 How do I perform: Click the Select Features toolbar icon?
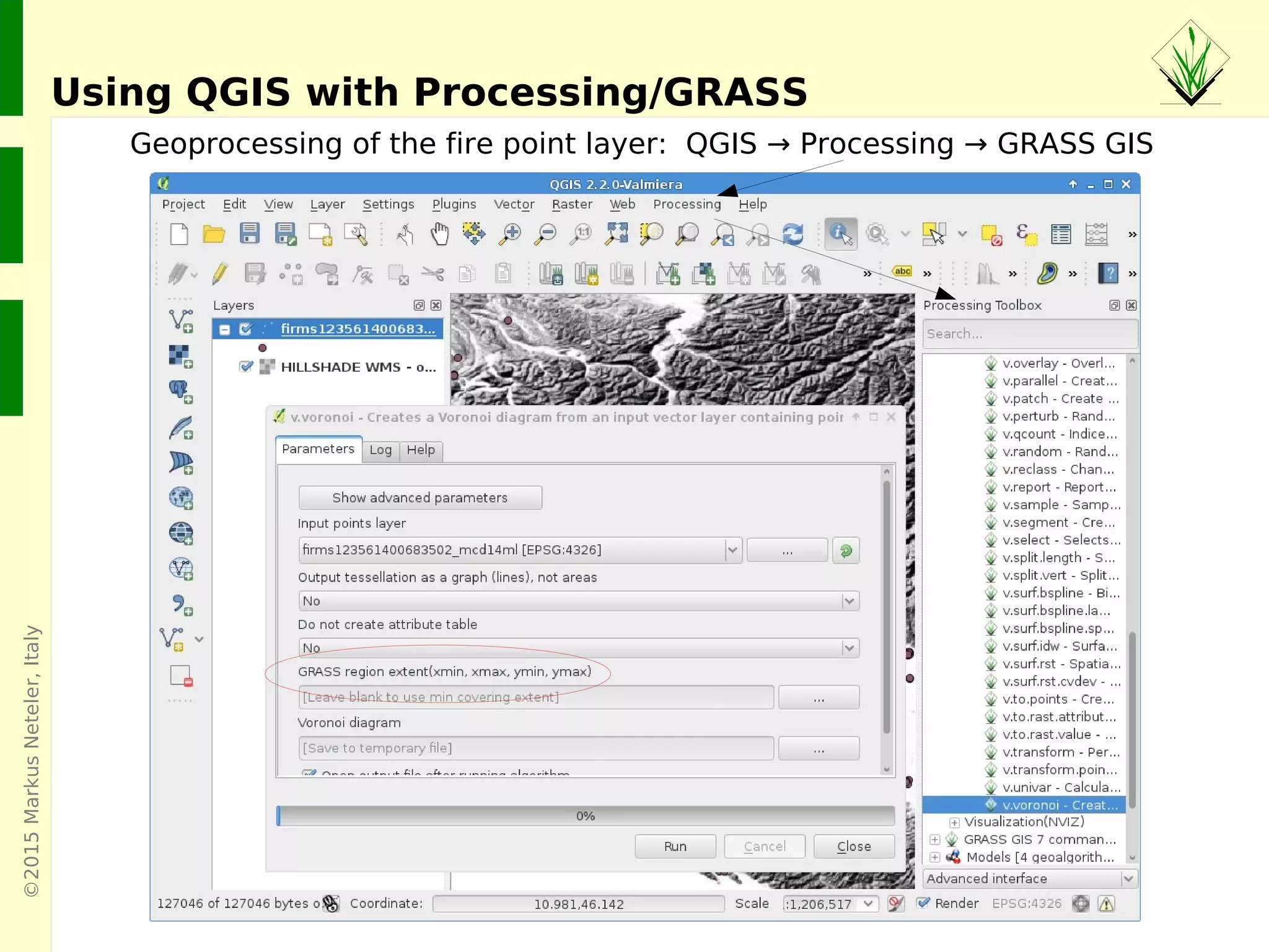tap(934, 234)
